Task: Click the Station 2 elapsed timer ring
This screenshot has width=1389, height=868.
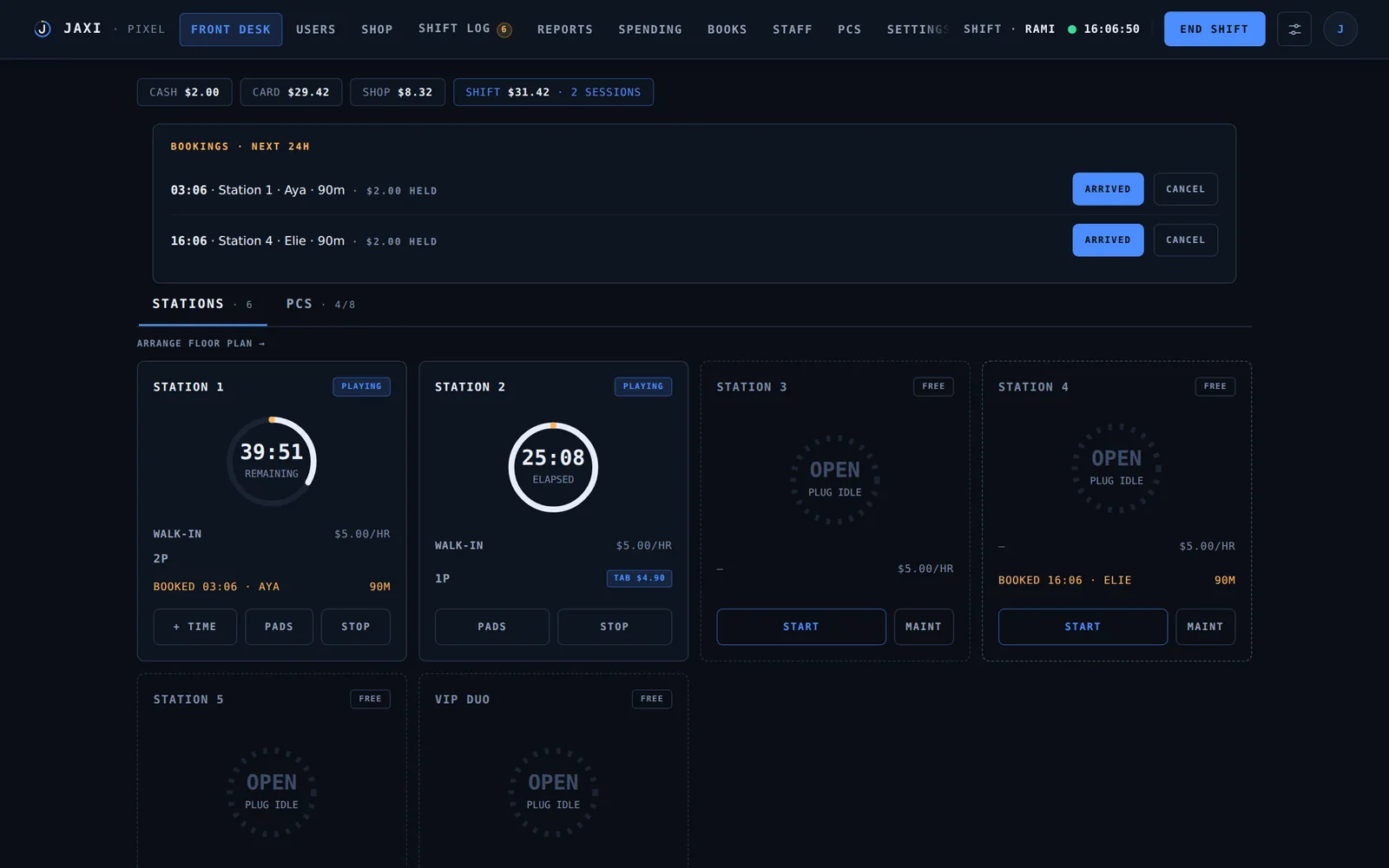Action: (553, 467)
